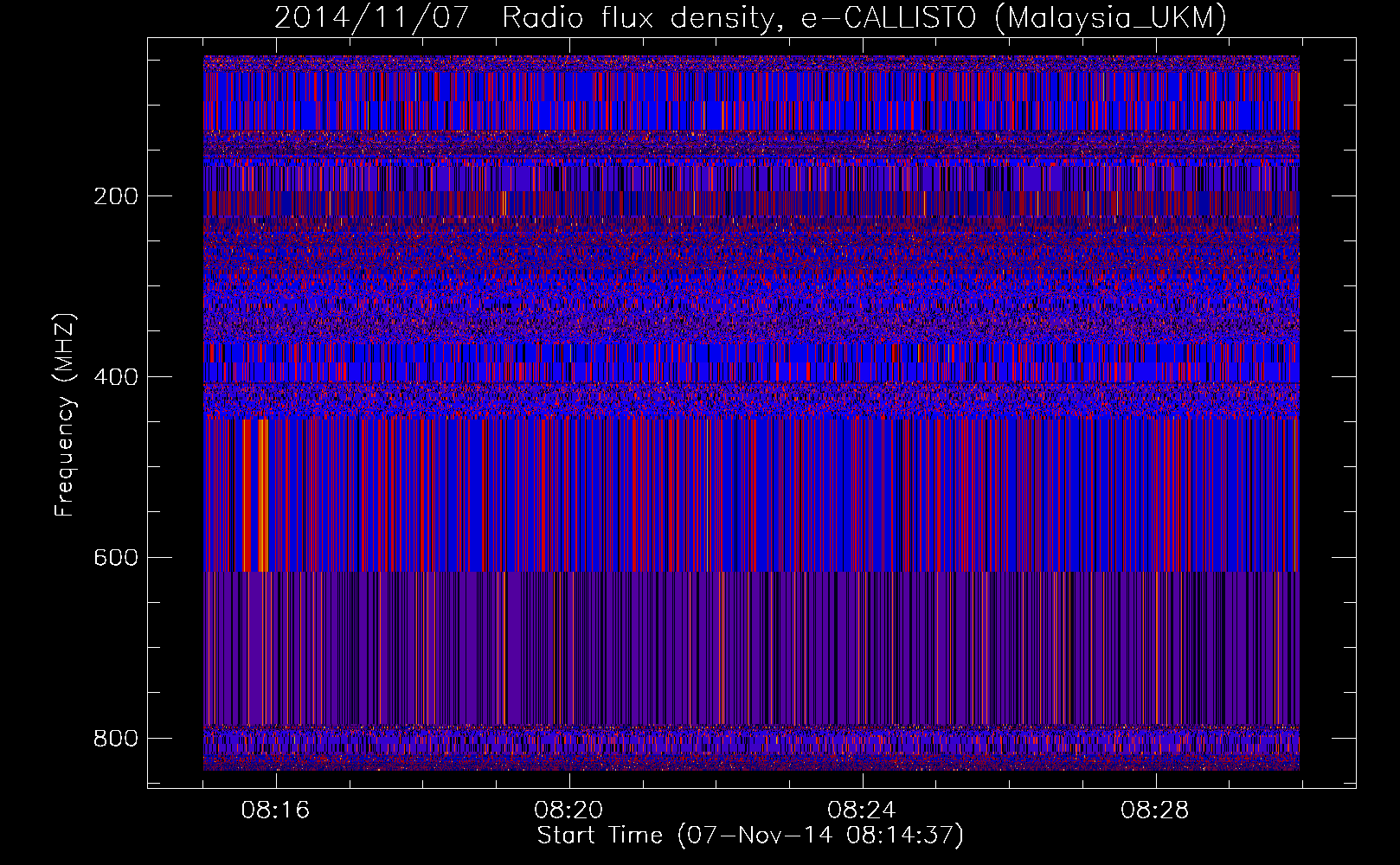Viewport: 1400px width, 865px height.
Task: Click the 2014/11/07 date in the title
Action: (x=372, y=17)
